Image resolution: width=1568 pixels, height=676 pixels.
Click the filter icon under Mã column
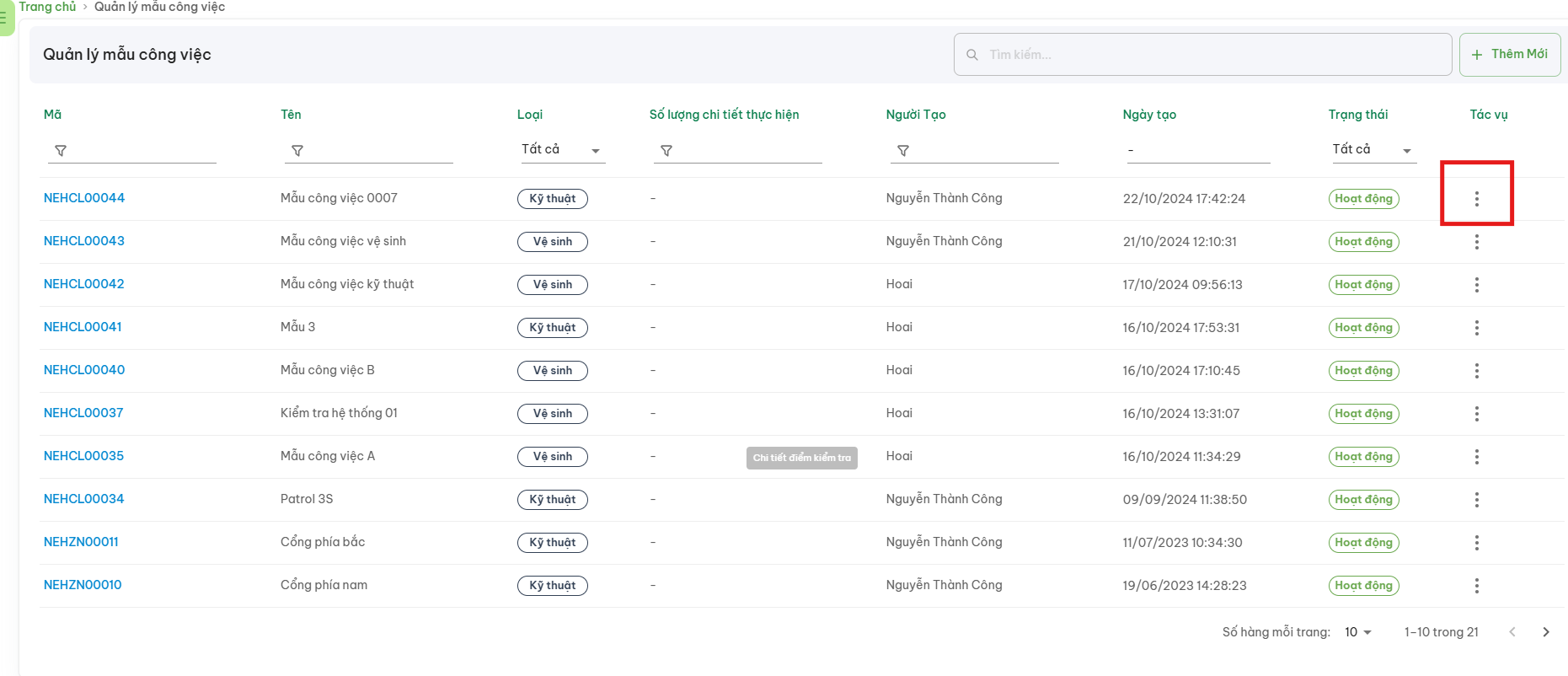click(61, 151)
